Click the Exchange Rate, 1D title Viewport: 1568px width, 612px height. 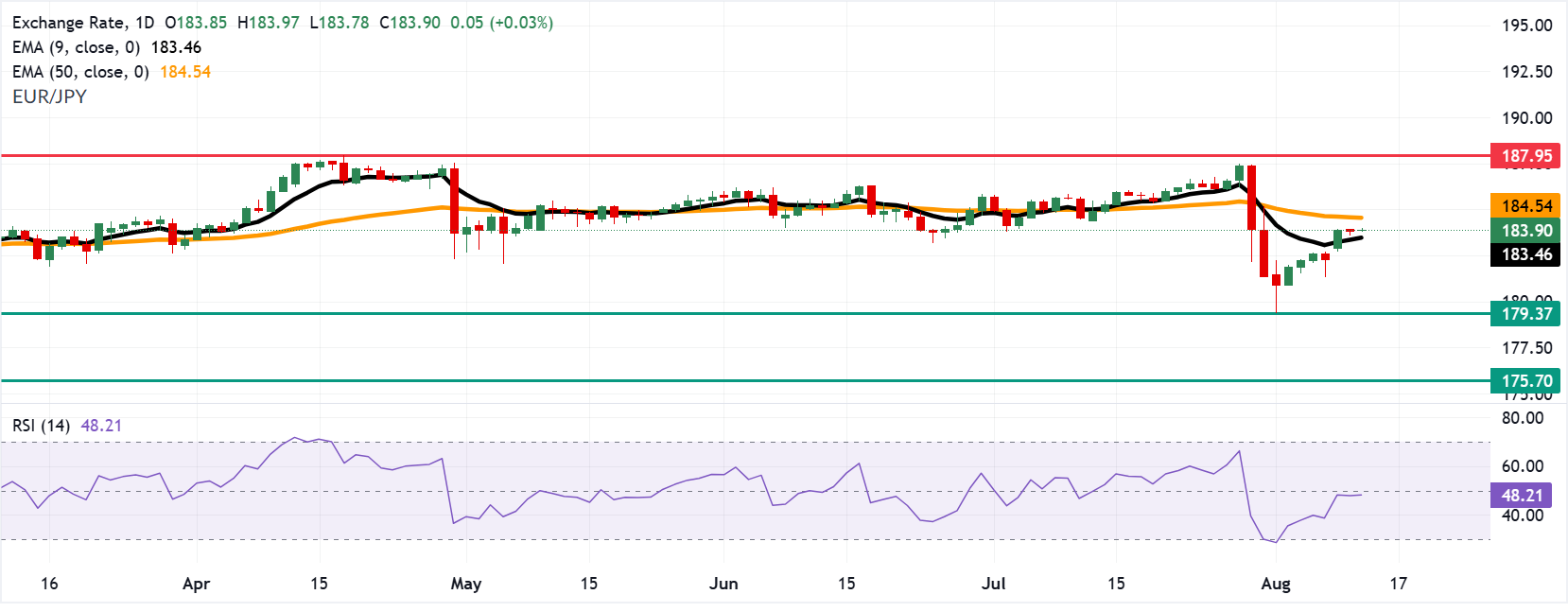click(x=83, y=23)
